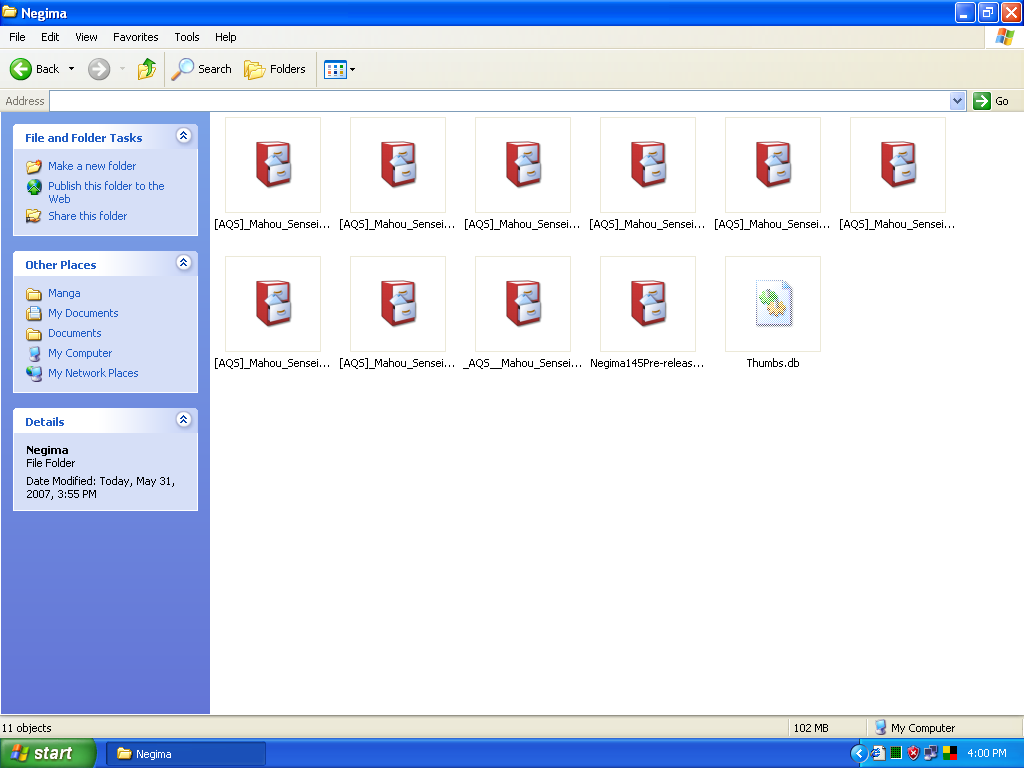Expand the Address bar dropdown

(957, 101)
